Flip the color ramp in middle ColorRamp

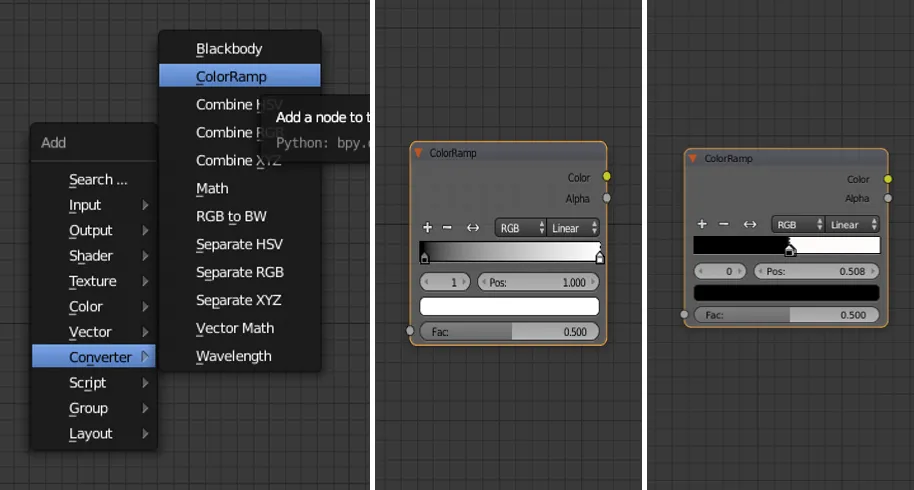pos(473,228)
